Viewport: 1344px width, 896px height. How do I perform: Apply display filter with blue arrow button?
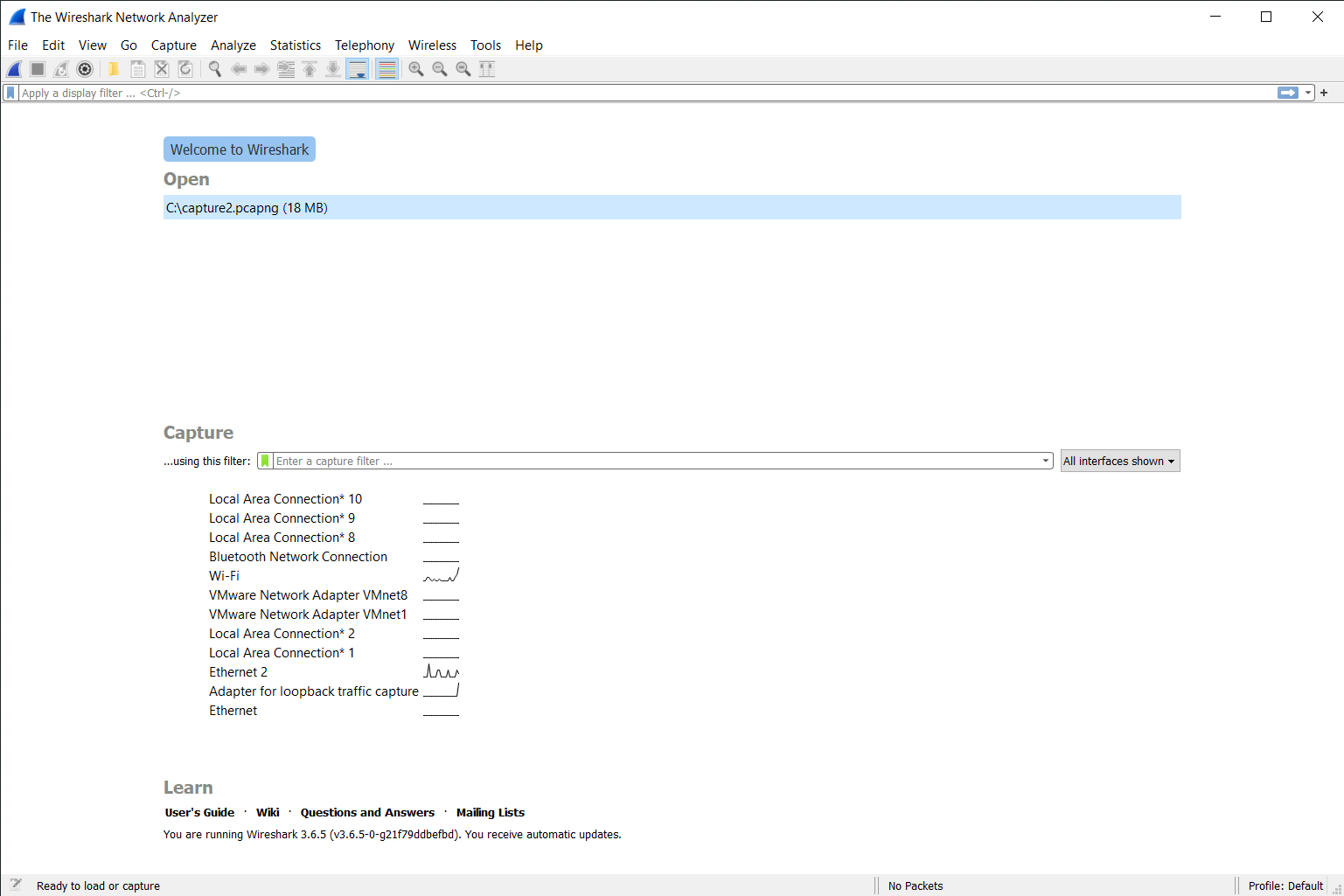pos(1288,93)
